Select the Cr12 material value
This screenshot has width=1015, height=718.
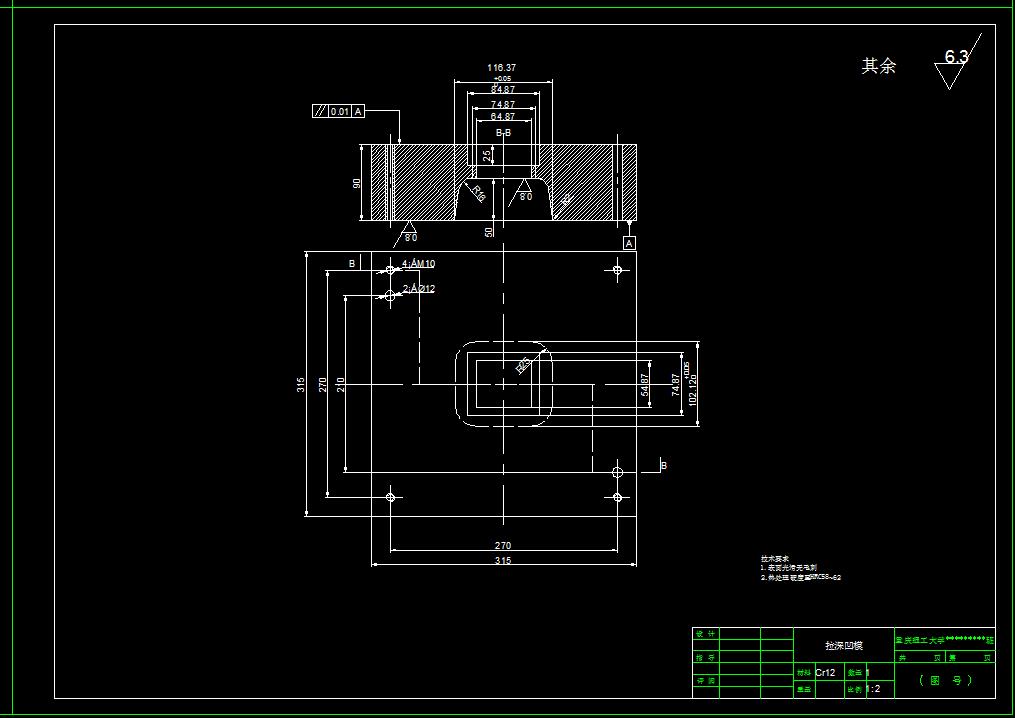point(825,673)
